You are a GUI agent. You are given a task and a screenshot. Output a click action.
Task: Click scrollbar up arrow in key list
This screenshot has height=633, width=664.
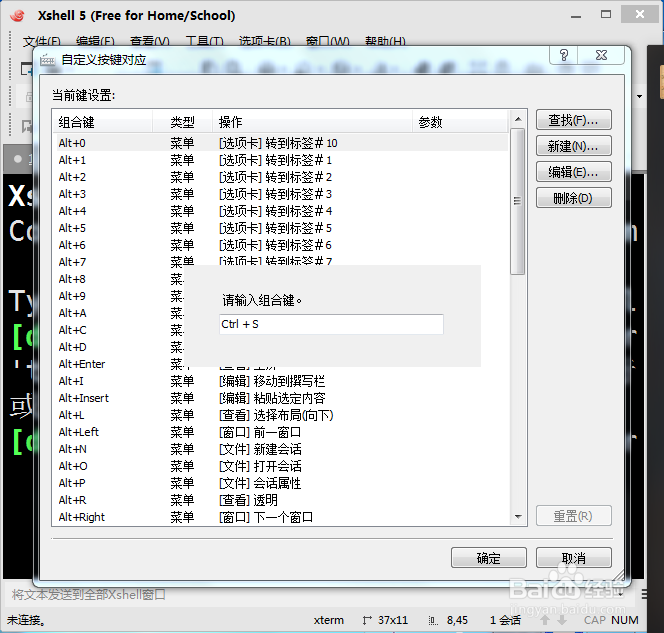coord(518,119)
